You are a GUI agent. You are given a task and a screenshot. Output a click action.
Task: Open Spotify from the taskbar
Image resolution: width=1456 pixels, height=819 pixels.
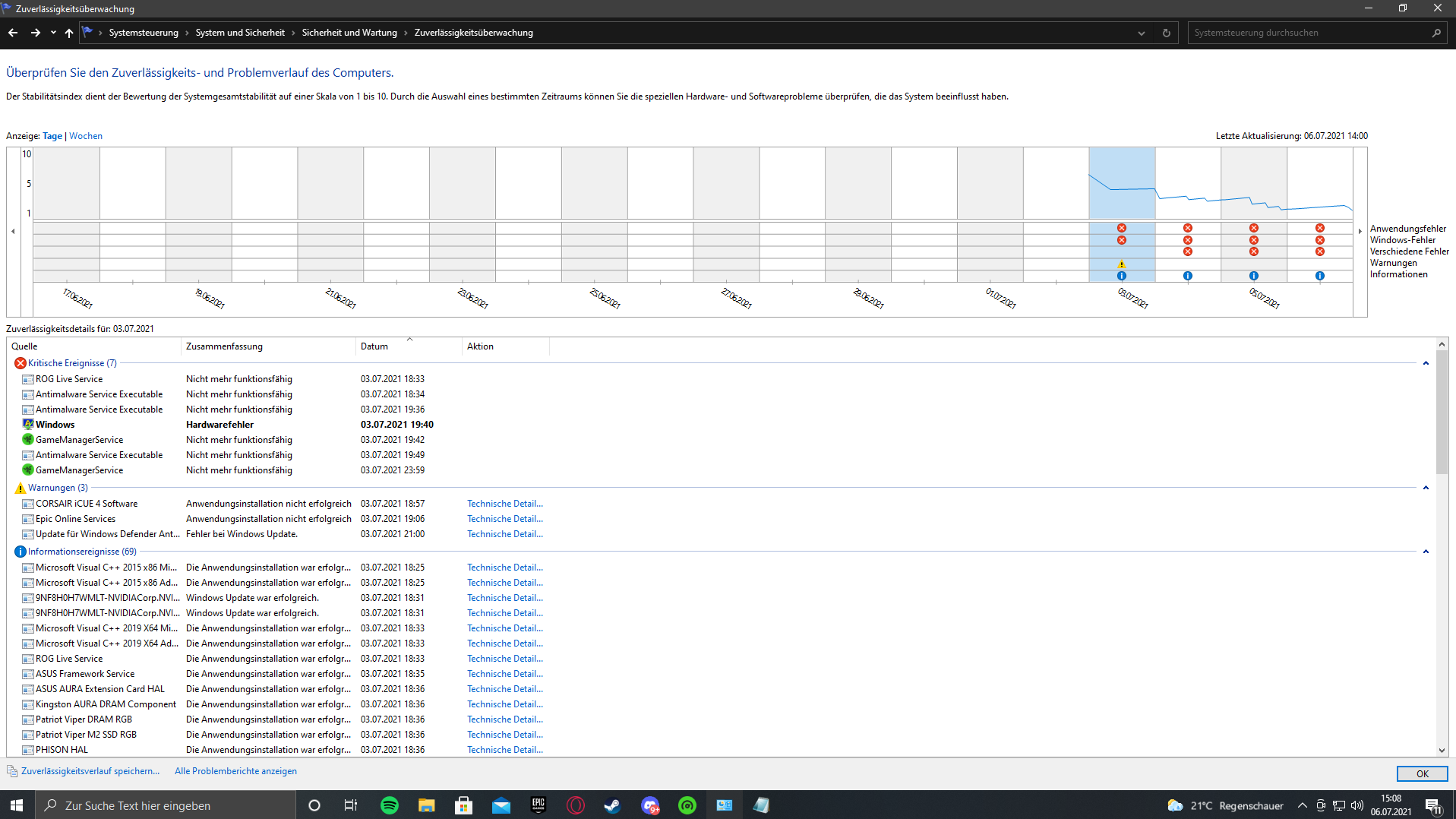[x=390, y=805]
